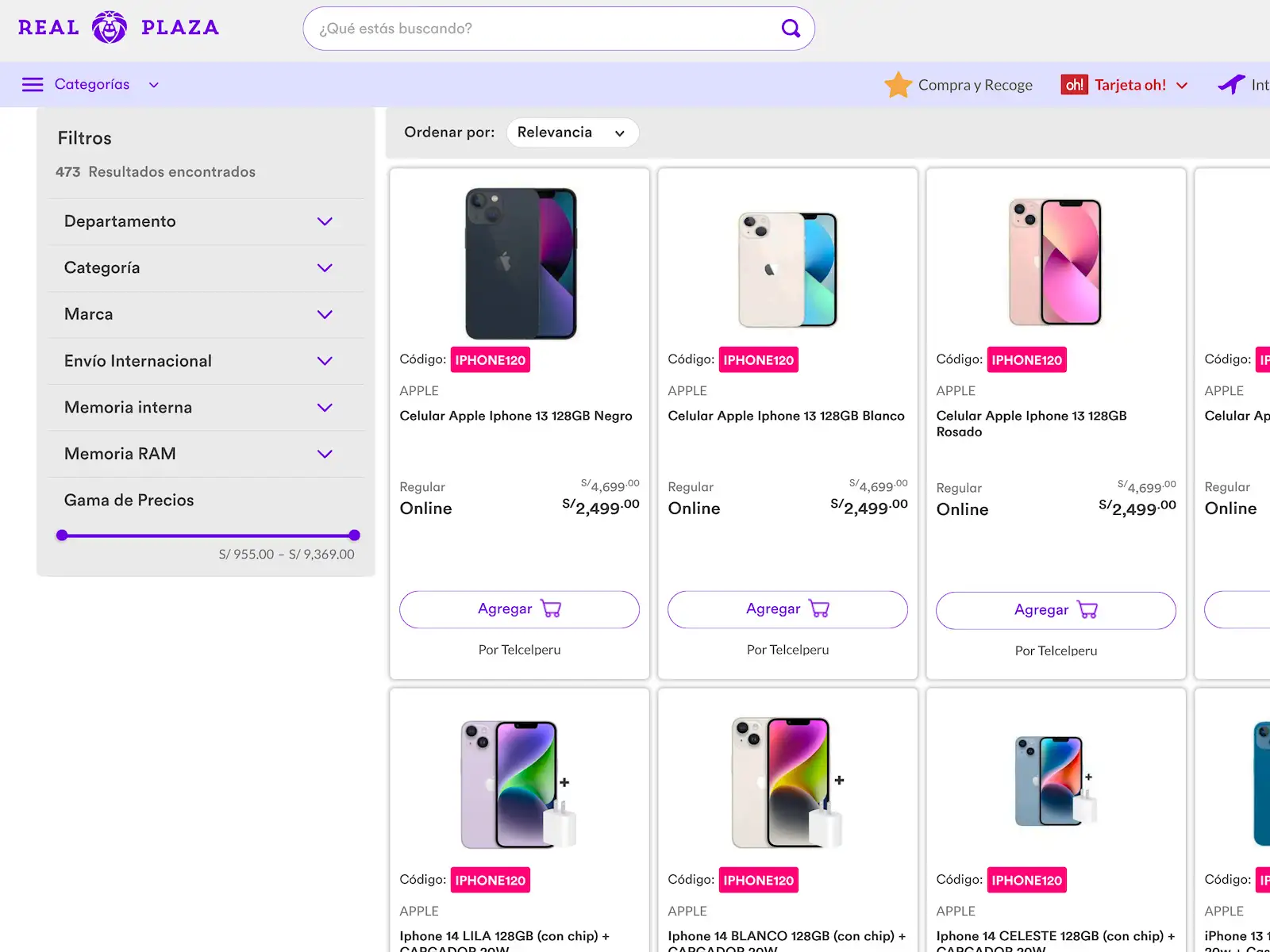This screenshot has width=1270, height=952.
Task: Click the maximum price slider handle
Action: point(355,535)
